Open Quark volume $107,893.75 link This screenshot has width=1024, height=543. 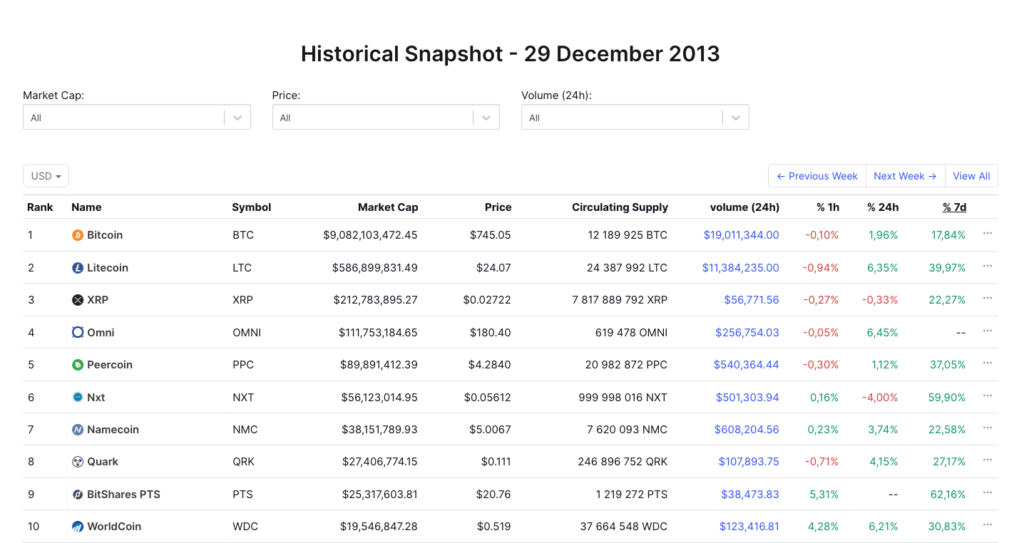749,462
